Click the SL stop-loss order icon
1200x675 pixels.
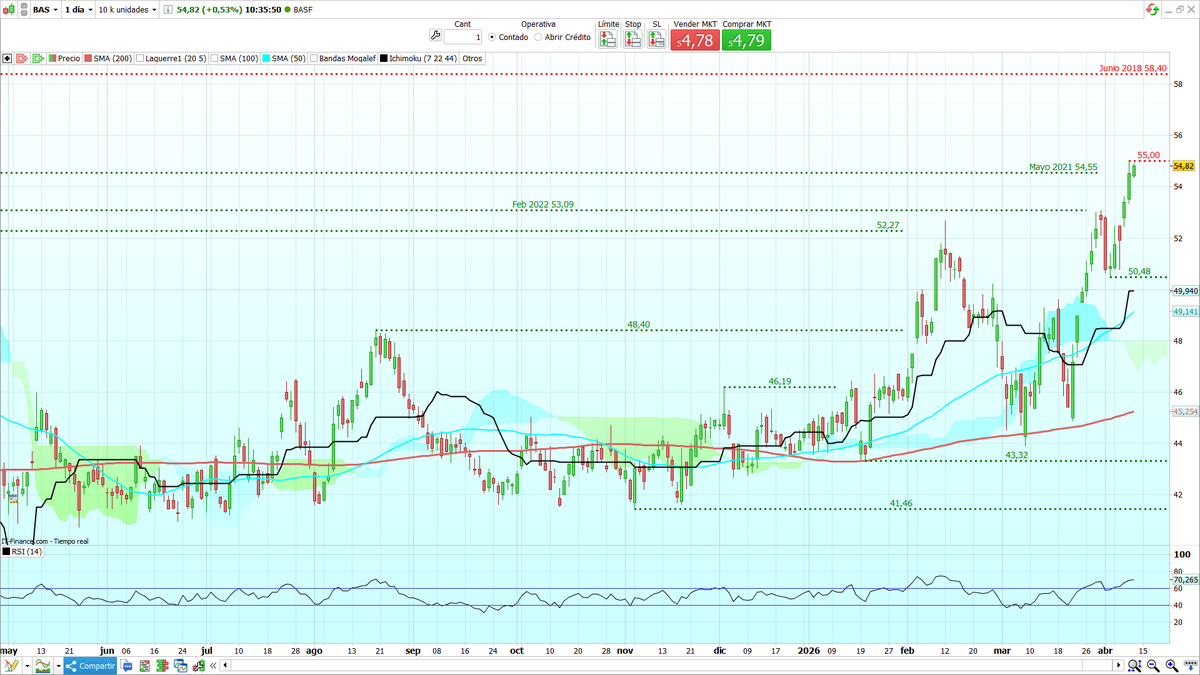(x=657, y=40)
